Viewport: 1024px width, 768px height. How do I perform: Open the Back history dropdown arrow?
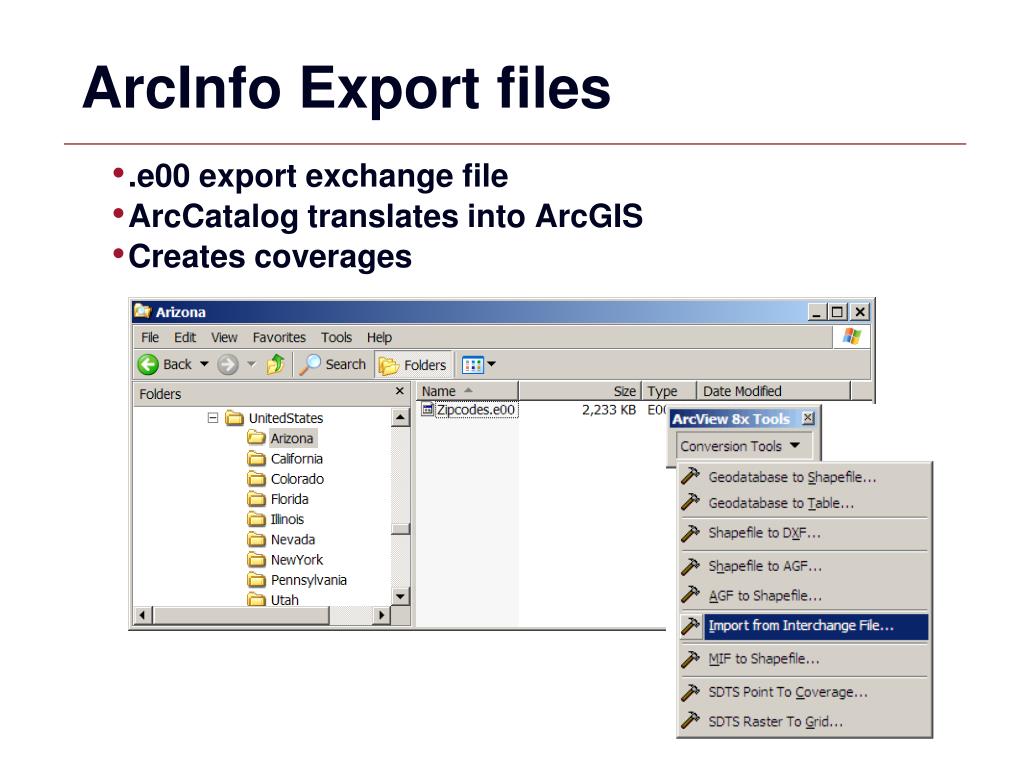click(204, 364)
